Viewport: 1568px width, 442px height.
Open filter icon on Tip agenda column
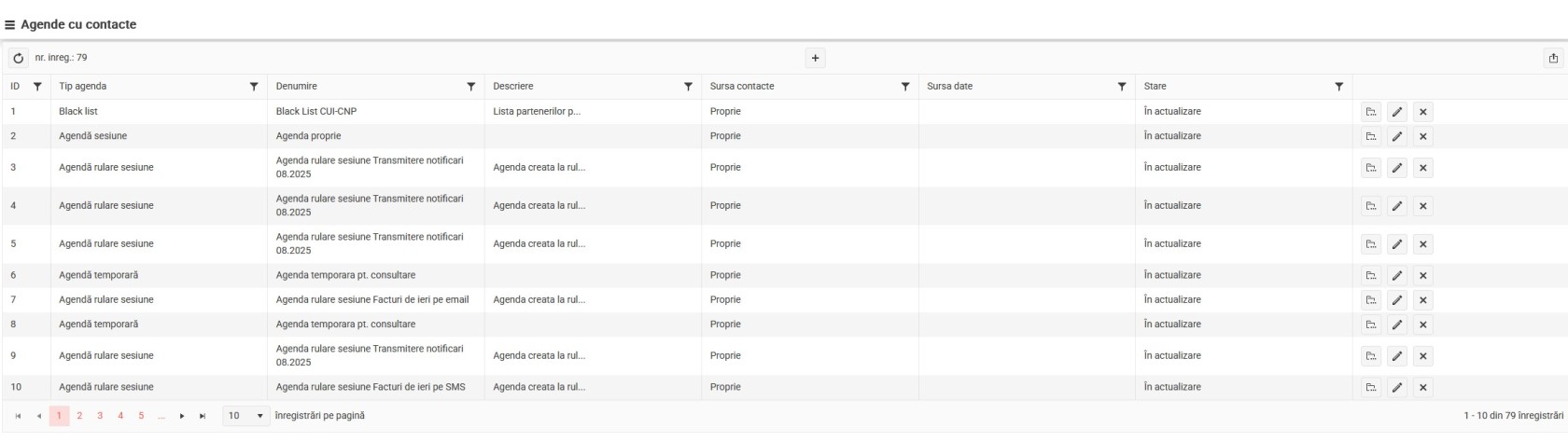point(254,87)
